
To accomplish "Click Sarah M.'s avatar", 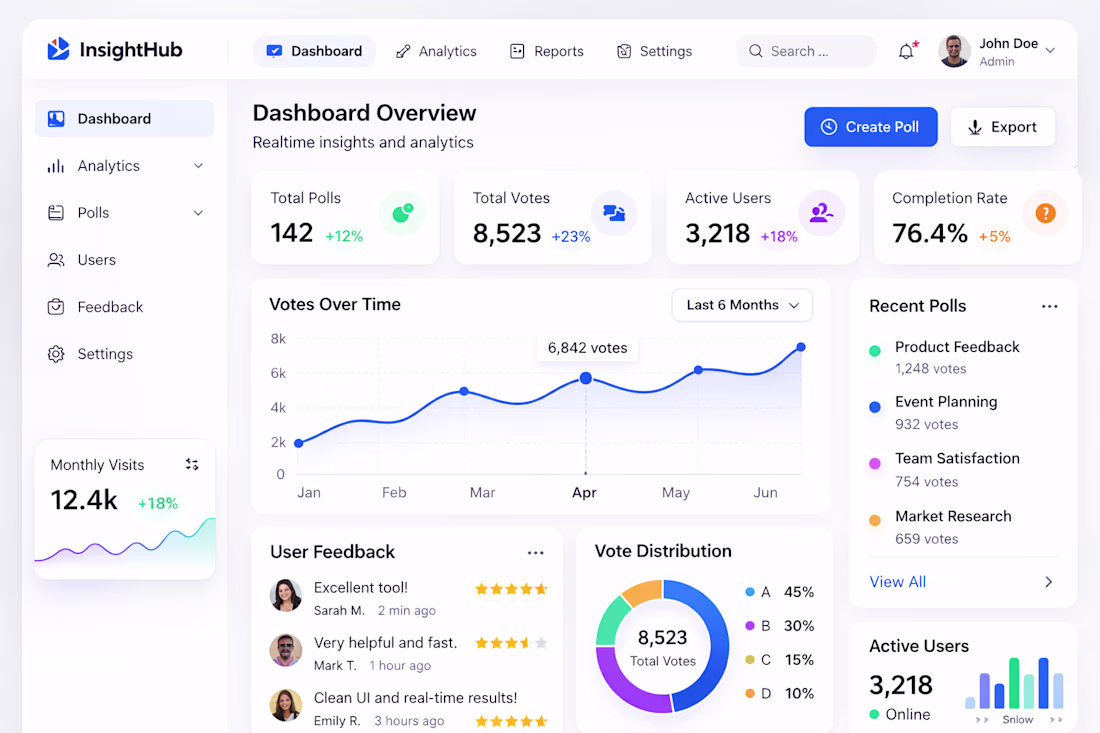I will click(286, 596).
